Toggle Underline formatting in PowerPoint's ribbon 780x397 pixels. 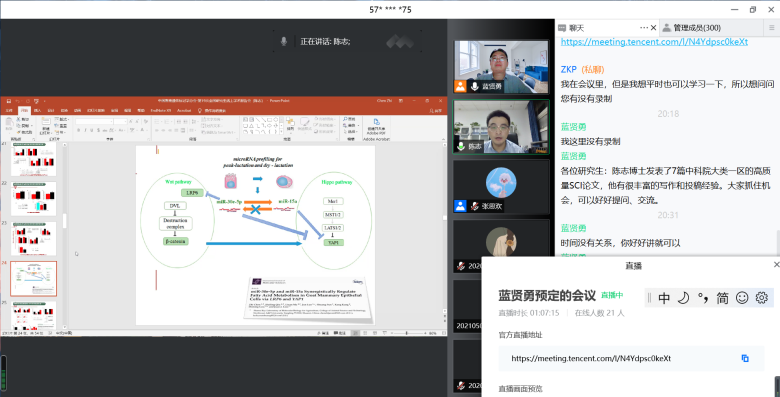(x=92, y=130)
